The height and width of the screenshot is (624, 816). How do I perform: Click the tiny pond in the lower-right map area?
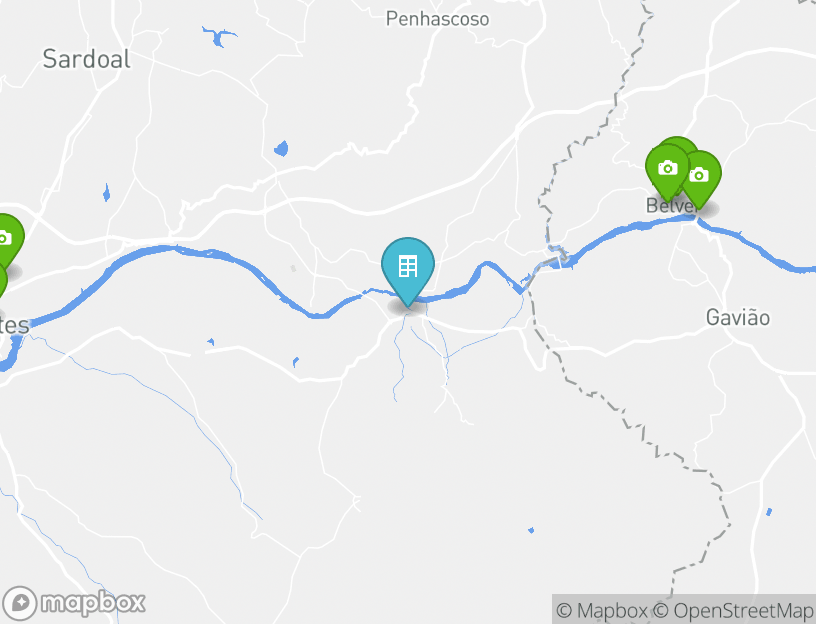click(x=531, y=530)
